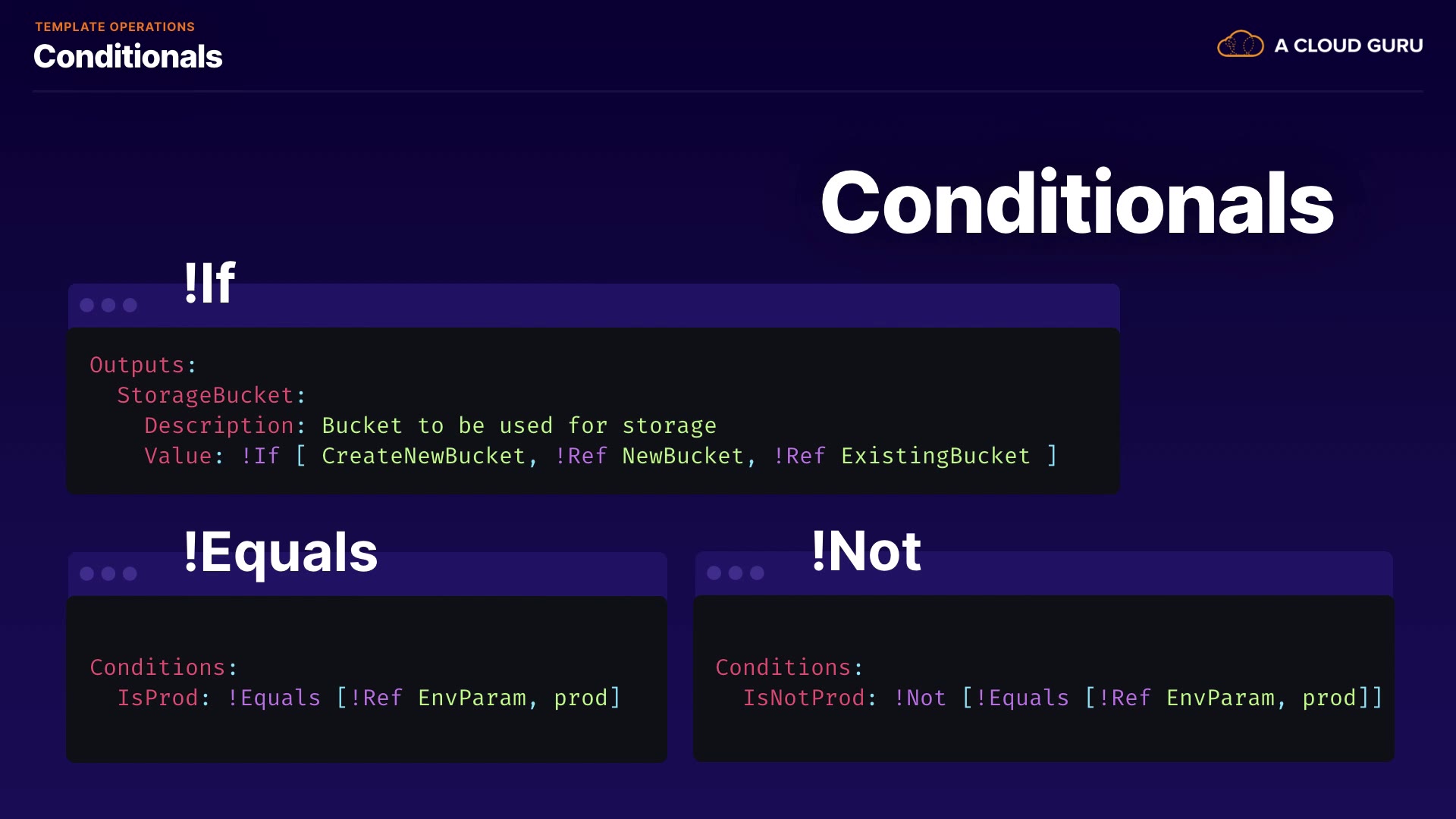Click the "Outputs:" line in the !If code
The image size is (1456, 819).
tap(143, 365)
